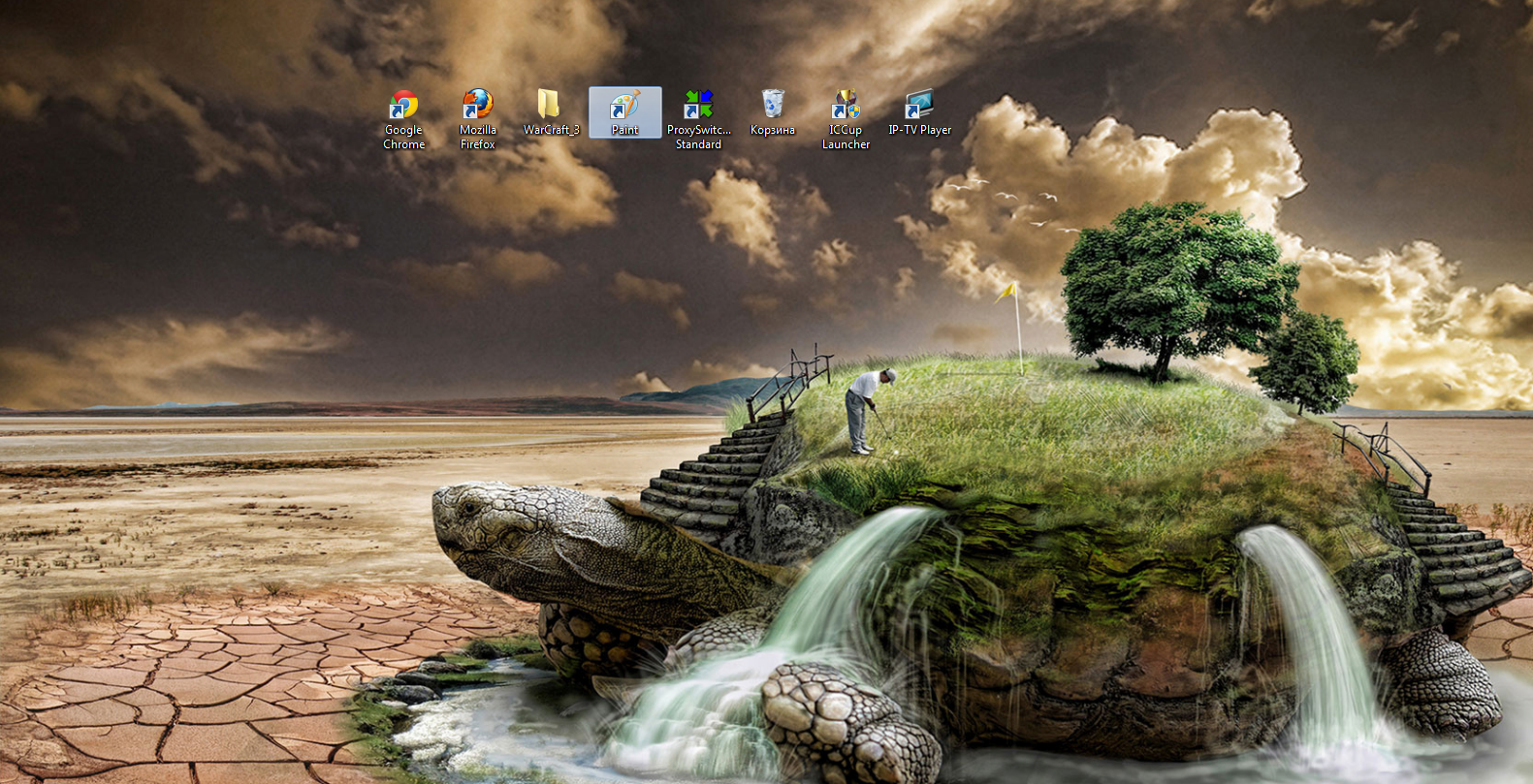Click the "Mozilla Firefox" label text
The image size is (1533, 784).
point(477,137)
